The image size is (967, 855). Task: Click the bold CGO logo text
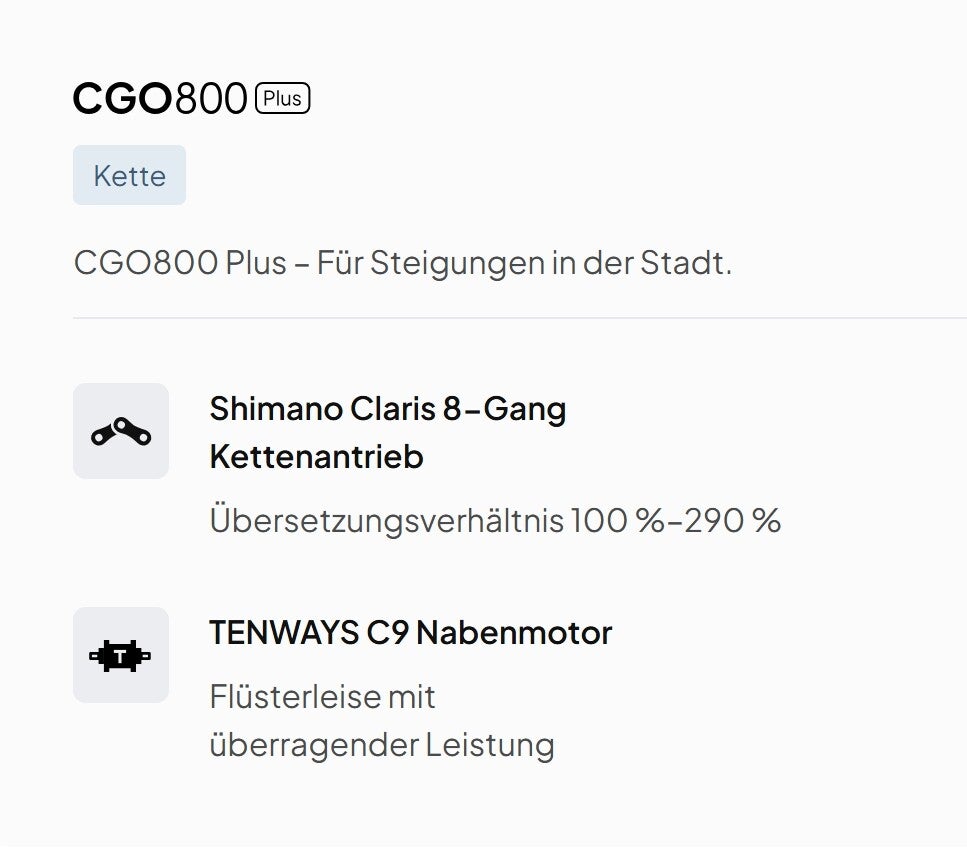123,99
